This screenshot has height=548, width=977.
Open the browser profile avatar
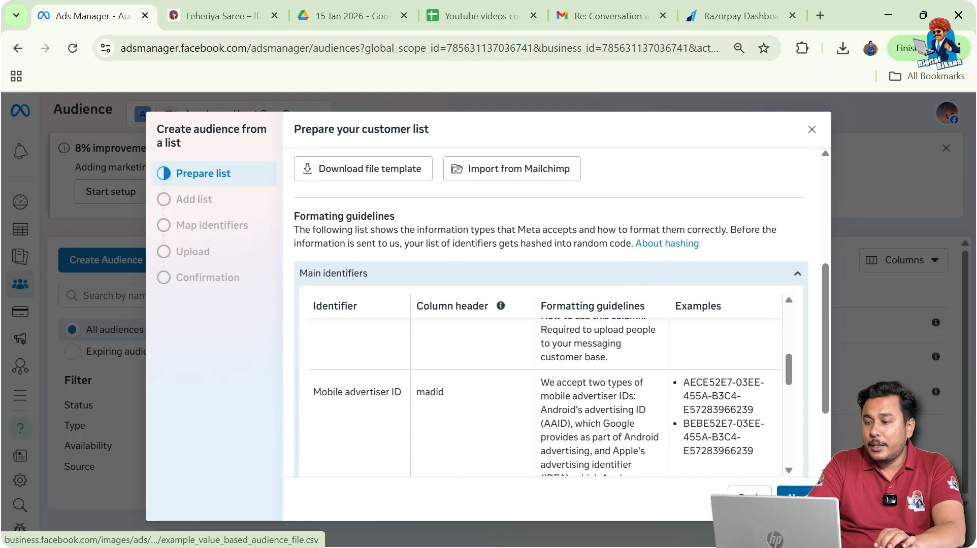tap(870, 48)
